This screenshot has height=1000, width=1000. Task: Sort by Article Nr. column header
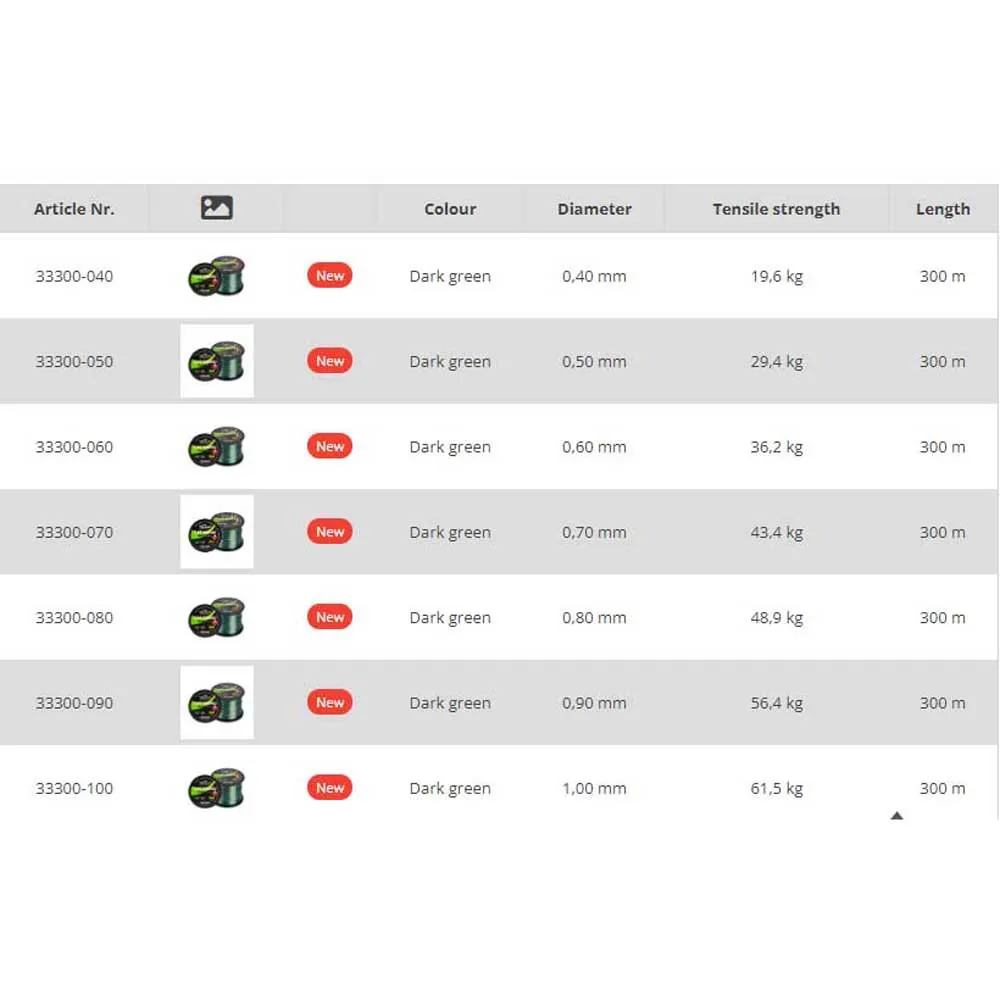pyautogui.click(x=74, y=209)
